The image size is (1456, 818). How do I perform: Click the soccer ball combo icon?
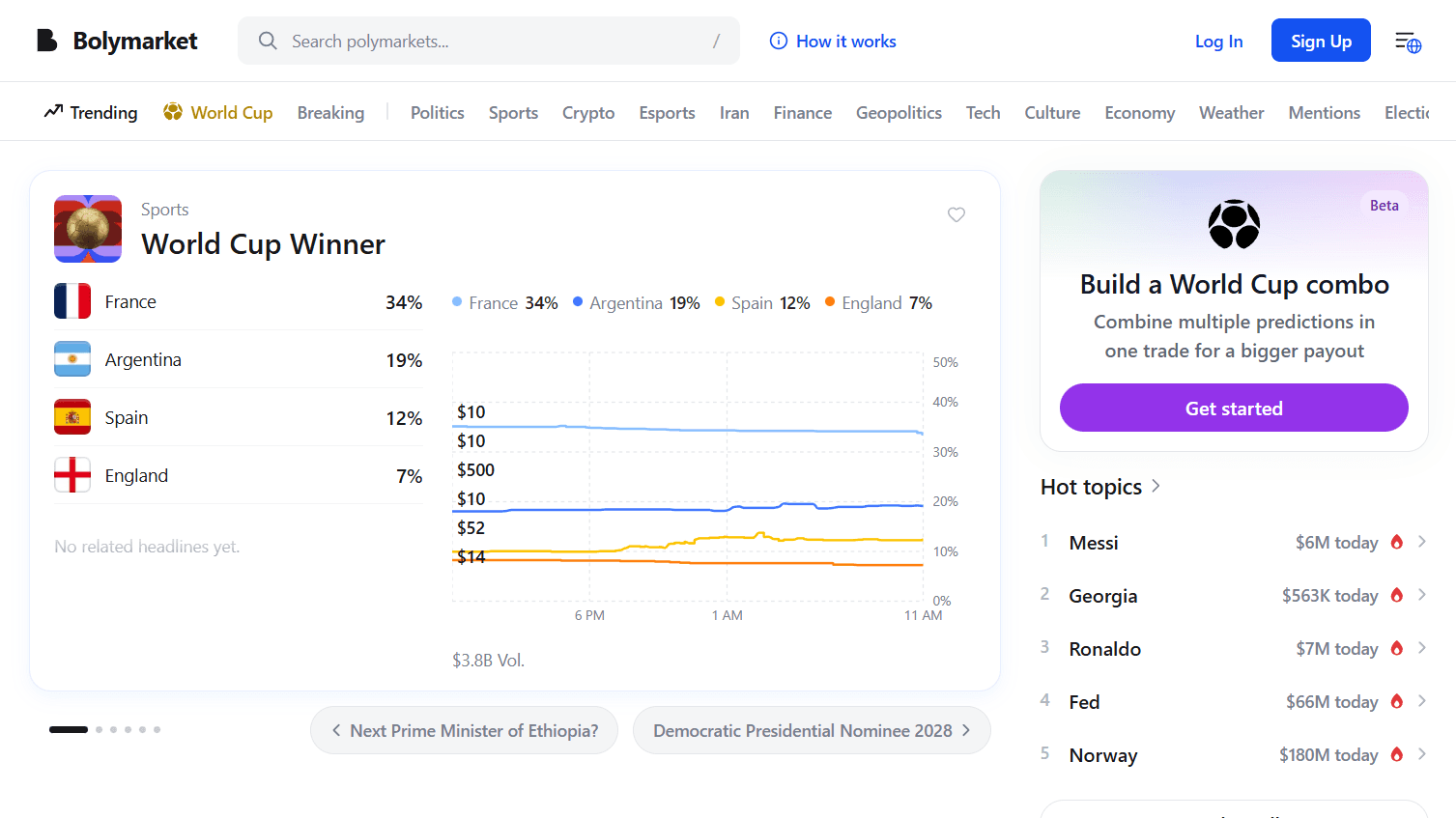(1234, 224)
